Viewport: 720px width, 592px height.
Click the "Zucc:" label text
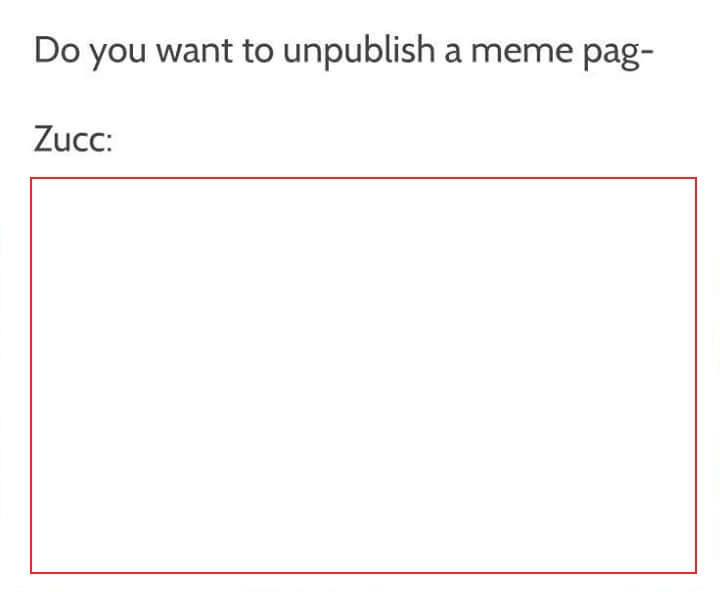tap(73, 139)
